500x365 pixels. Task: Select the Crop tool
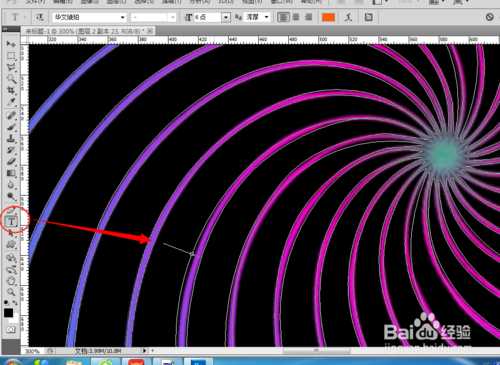pos(11,90)
